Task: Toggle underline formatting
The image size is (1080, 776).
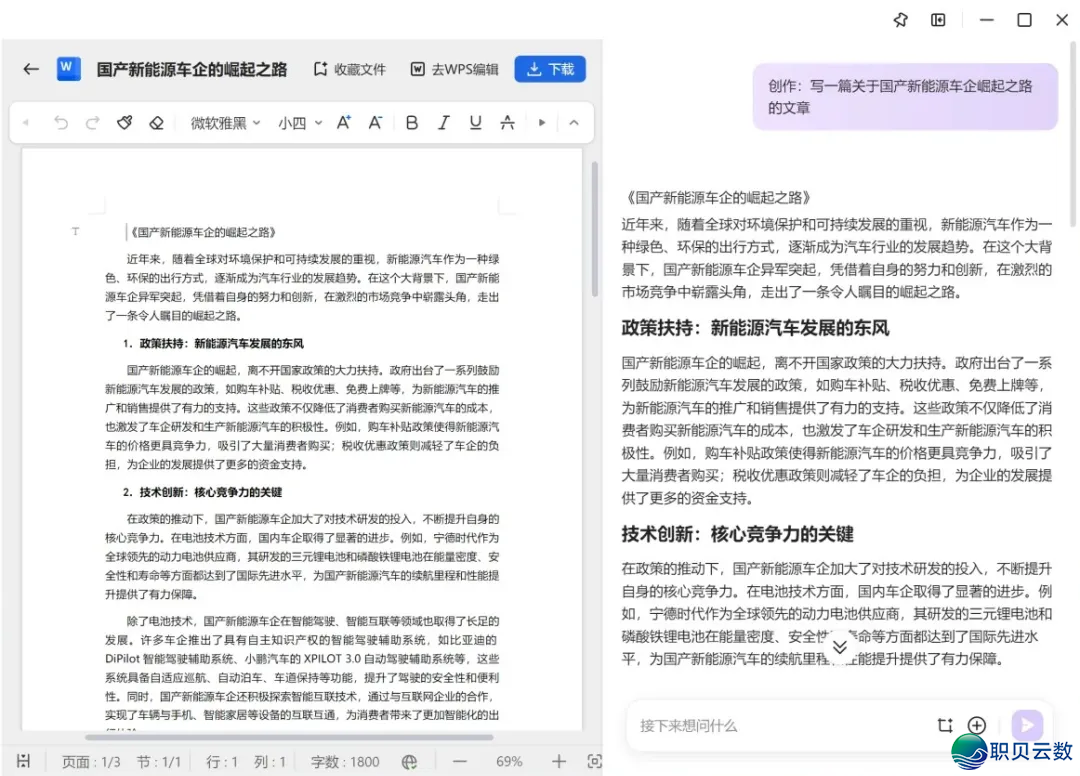Action: 475,123
